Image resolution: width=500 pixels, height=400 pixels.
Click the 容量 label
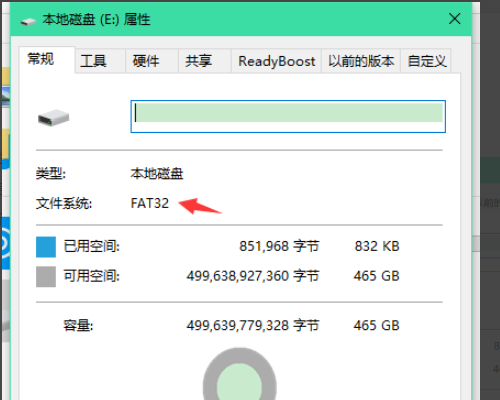point(78,325)
